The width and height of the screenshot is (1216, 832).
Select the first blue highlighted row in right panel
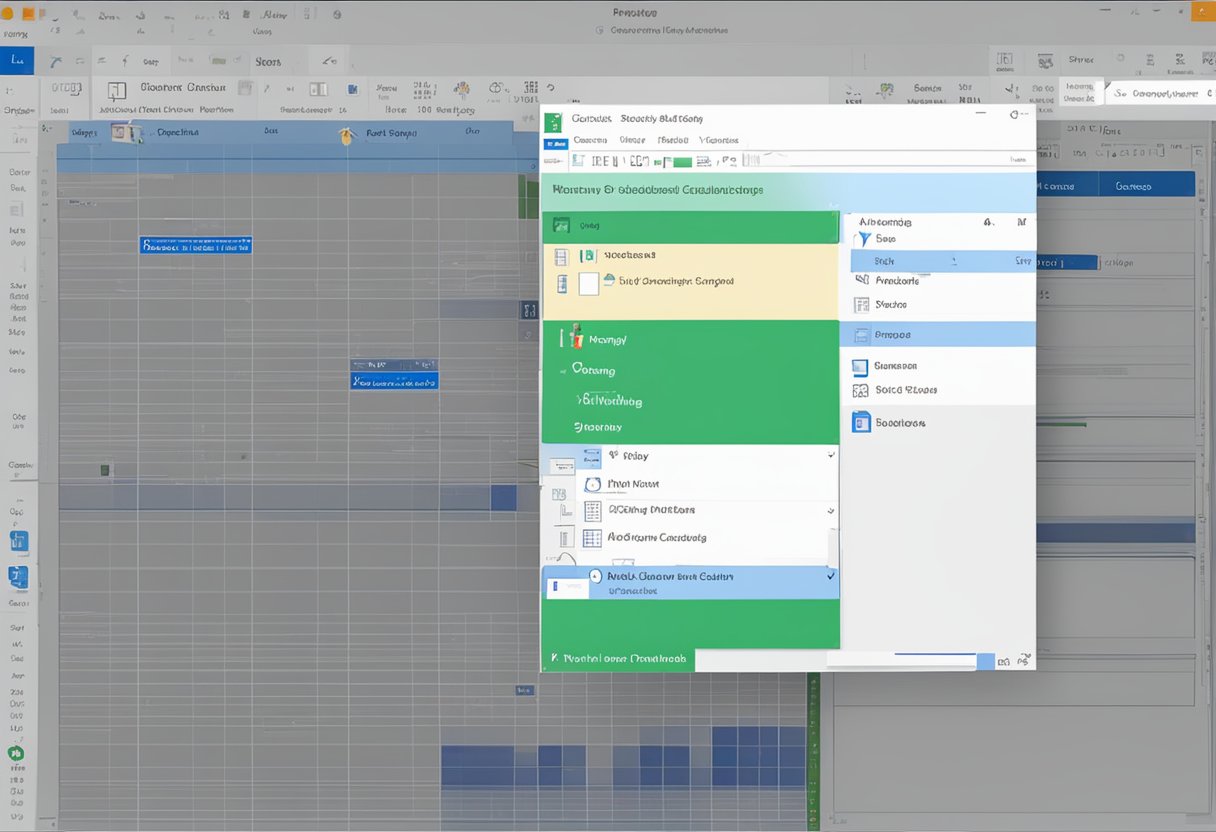(x=942, y=261)
